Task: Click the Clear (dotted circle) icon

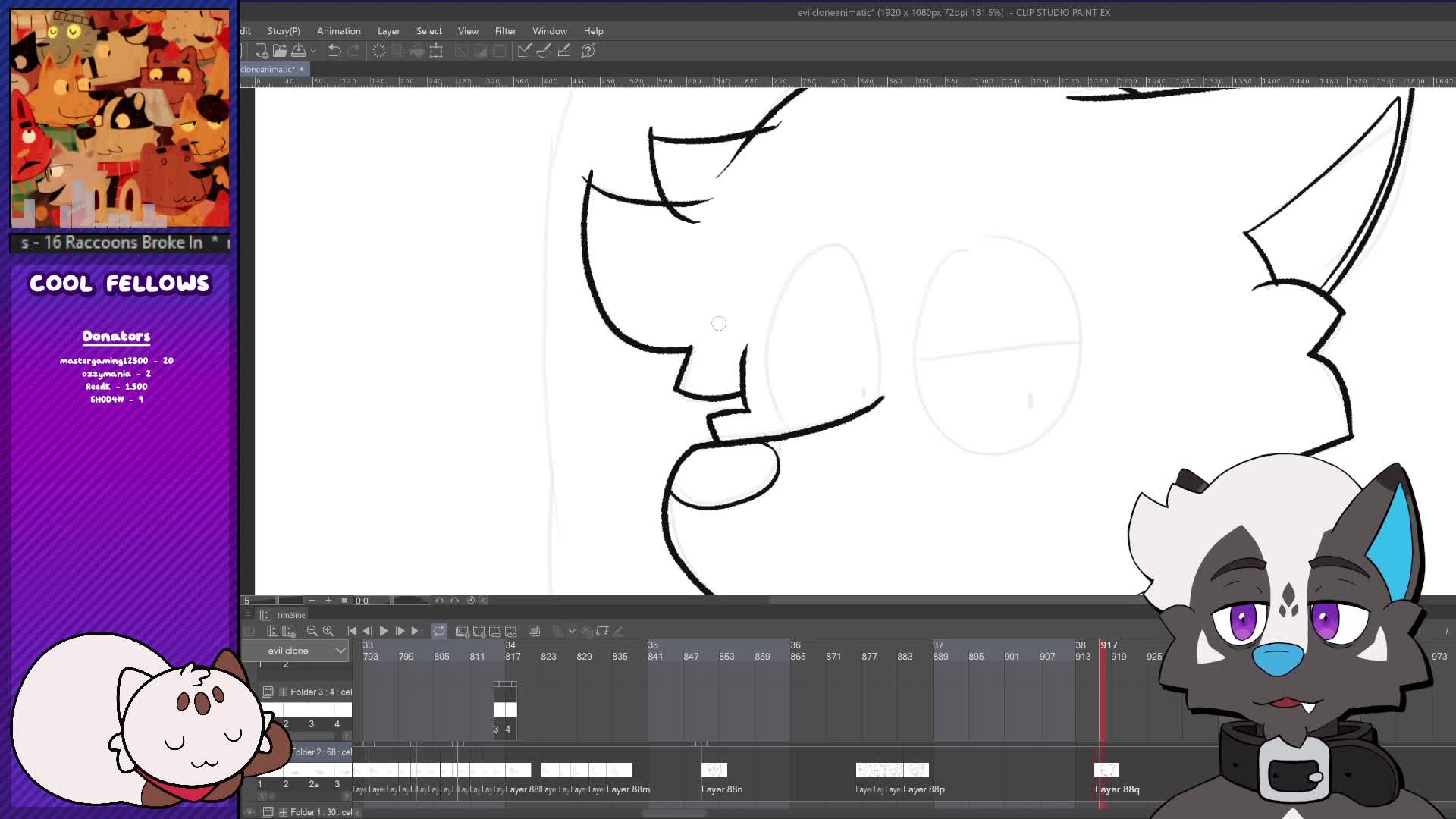Action: tap(379, 51)
